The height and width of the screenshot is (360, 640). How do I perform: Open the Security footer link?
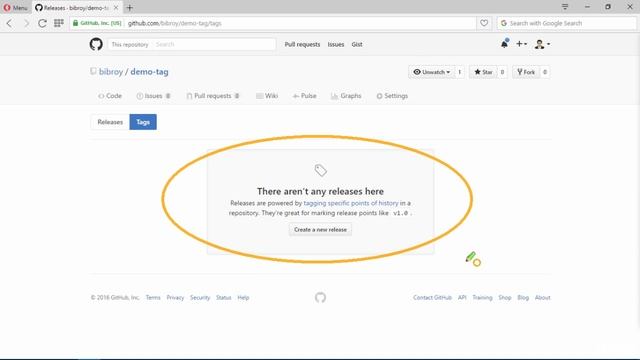click(200, 298)
